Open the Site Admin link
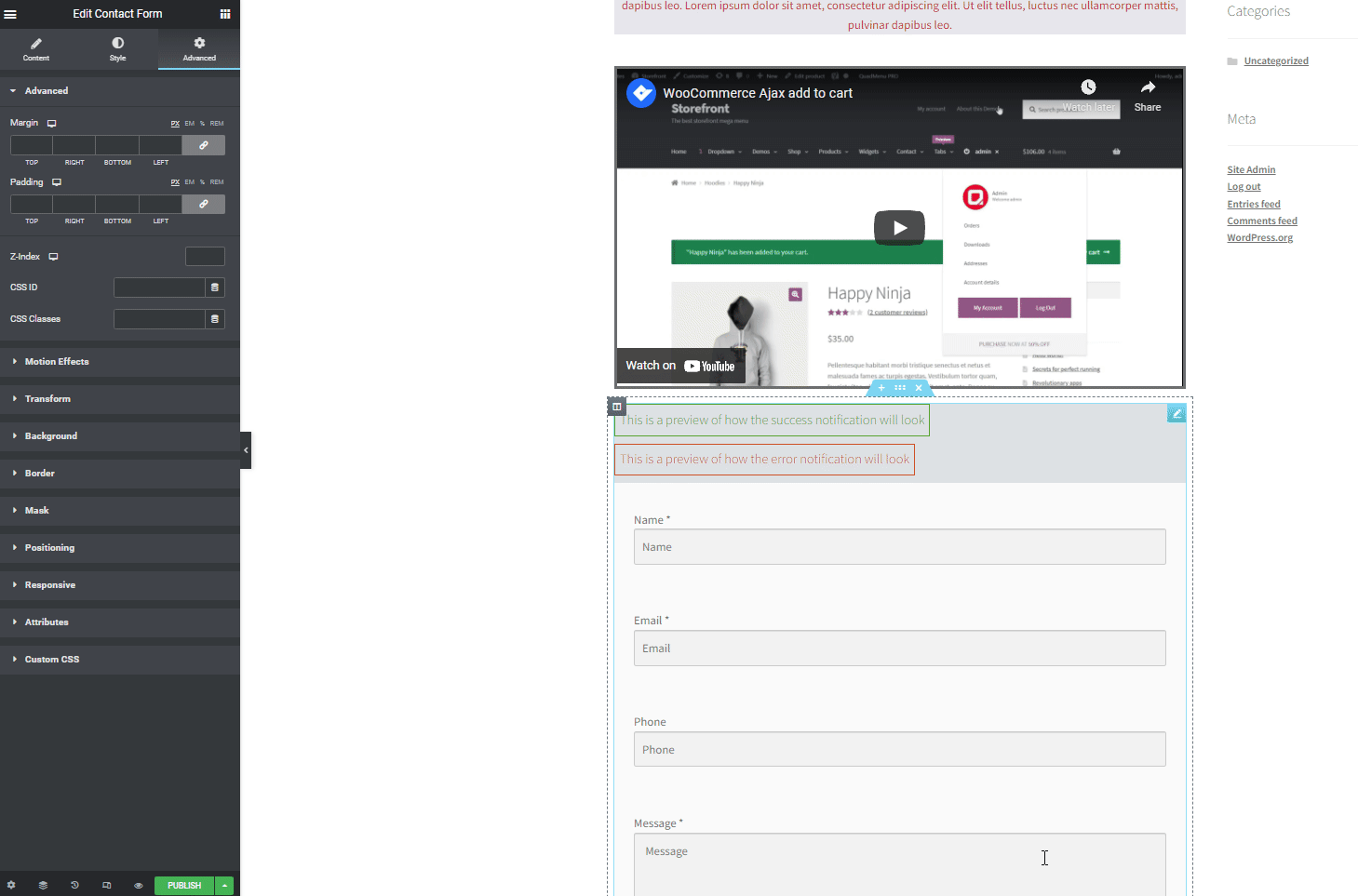1358x896 pixels. pyautogui.click(x=1251, y=170)
